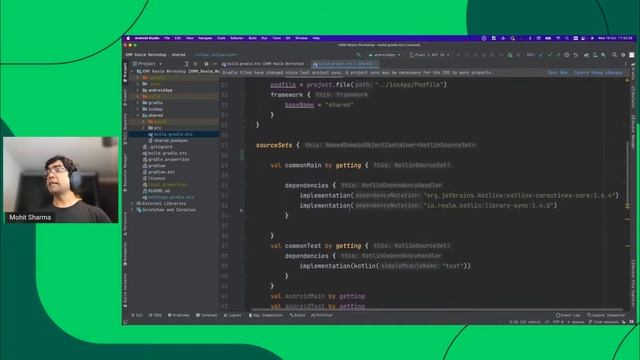The height and width of the screenshot is (360, 640).
Task: Open the androidApp run configuration dropdown
Action: tap(384, 55)
